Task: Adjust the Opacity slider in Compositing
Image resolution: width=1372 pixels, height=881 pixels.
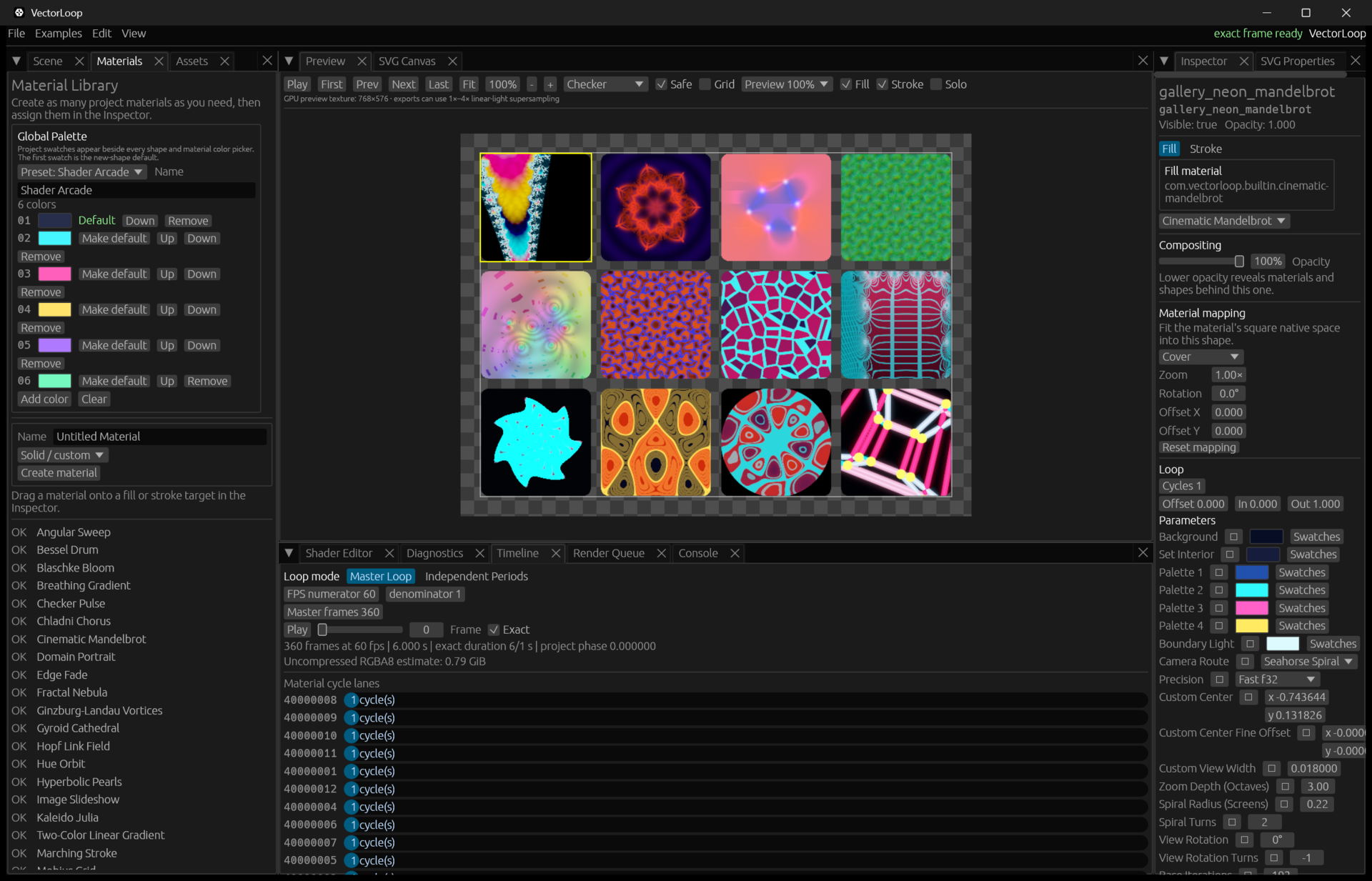Action: [x=1202, y=262]
